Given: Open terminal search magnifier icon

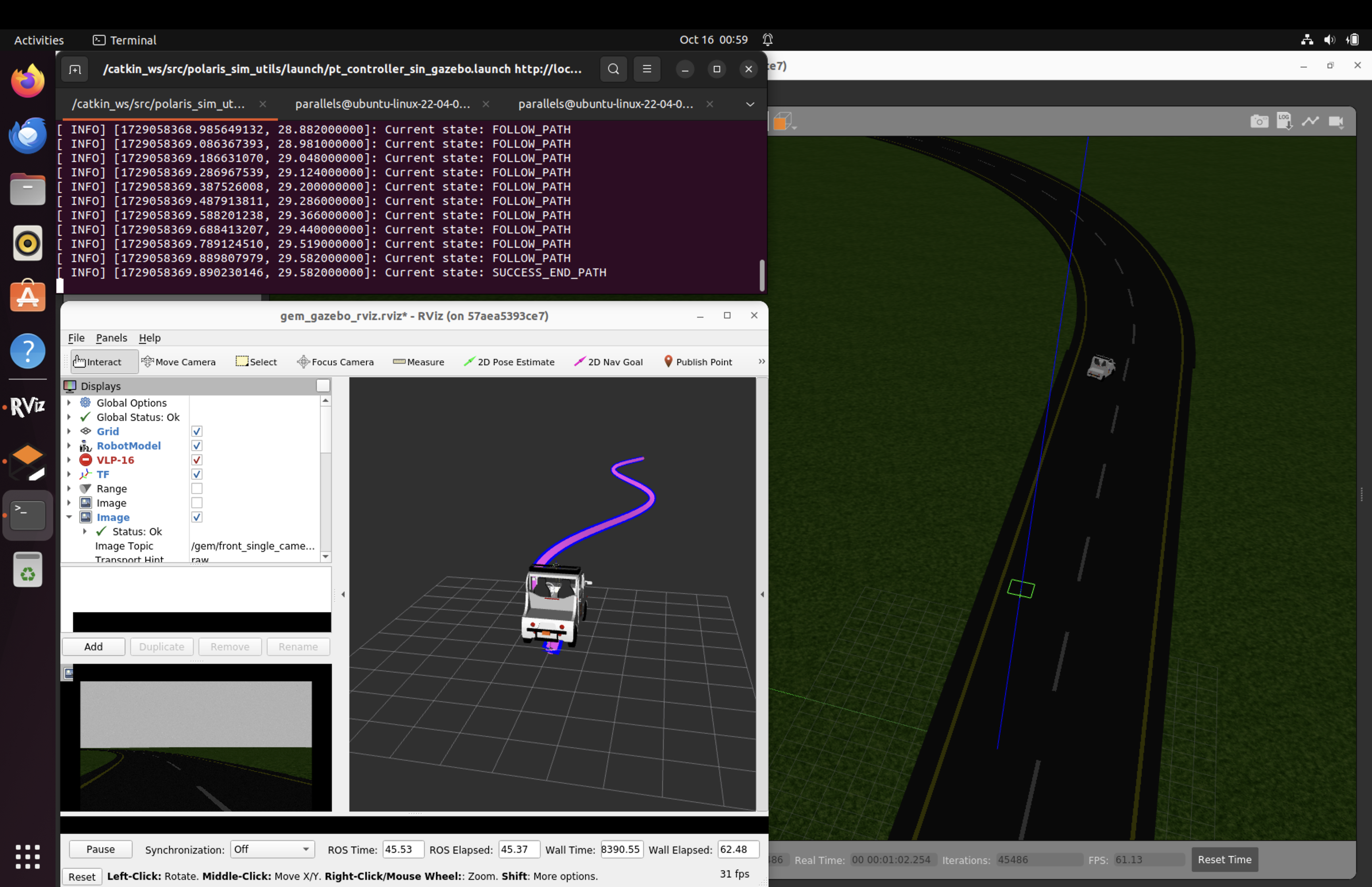Looking at the screenshot, I should point(613,69).
